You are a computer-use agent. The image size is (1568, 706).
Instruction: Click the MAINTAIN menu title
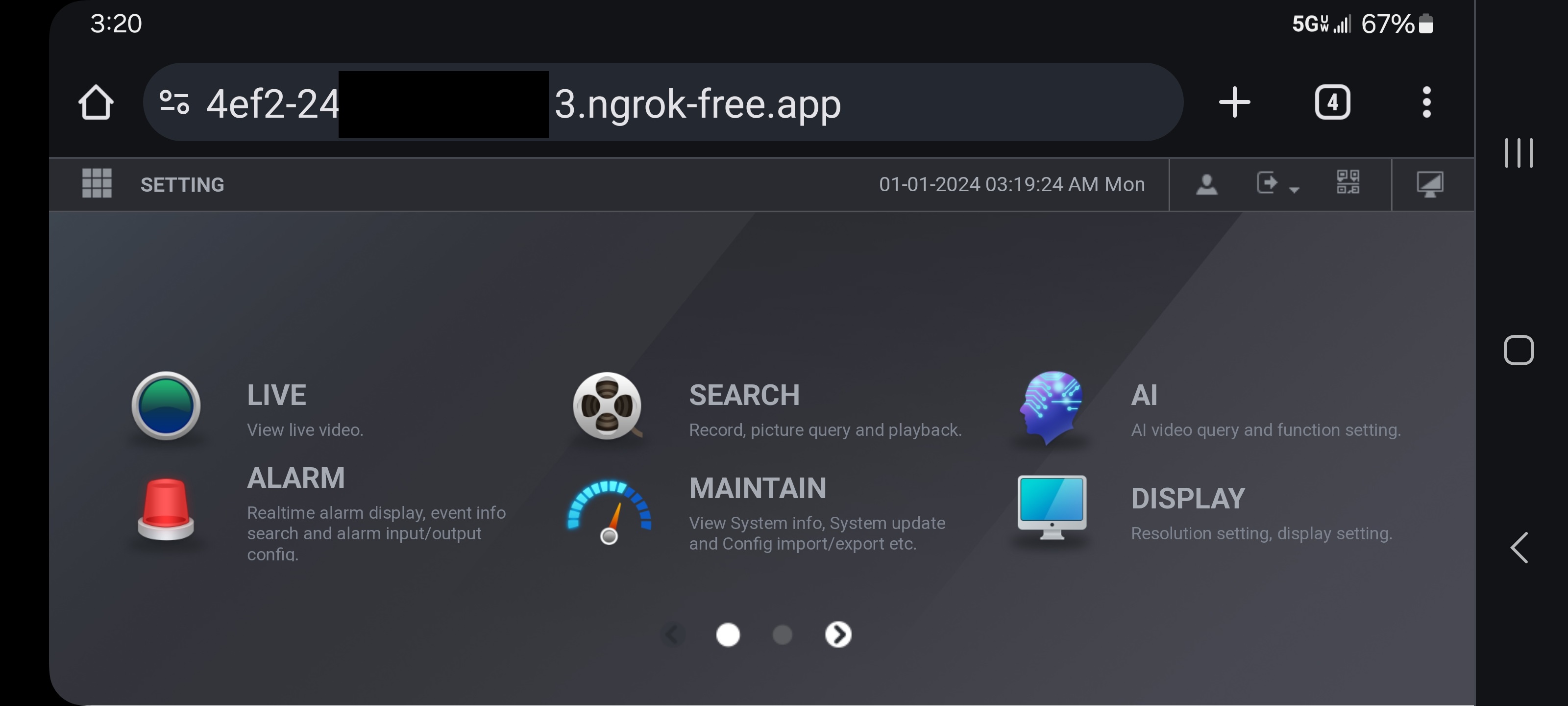coord(757,488)
